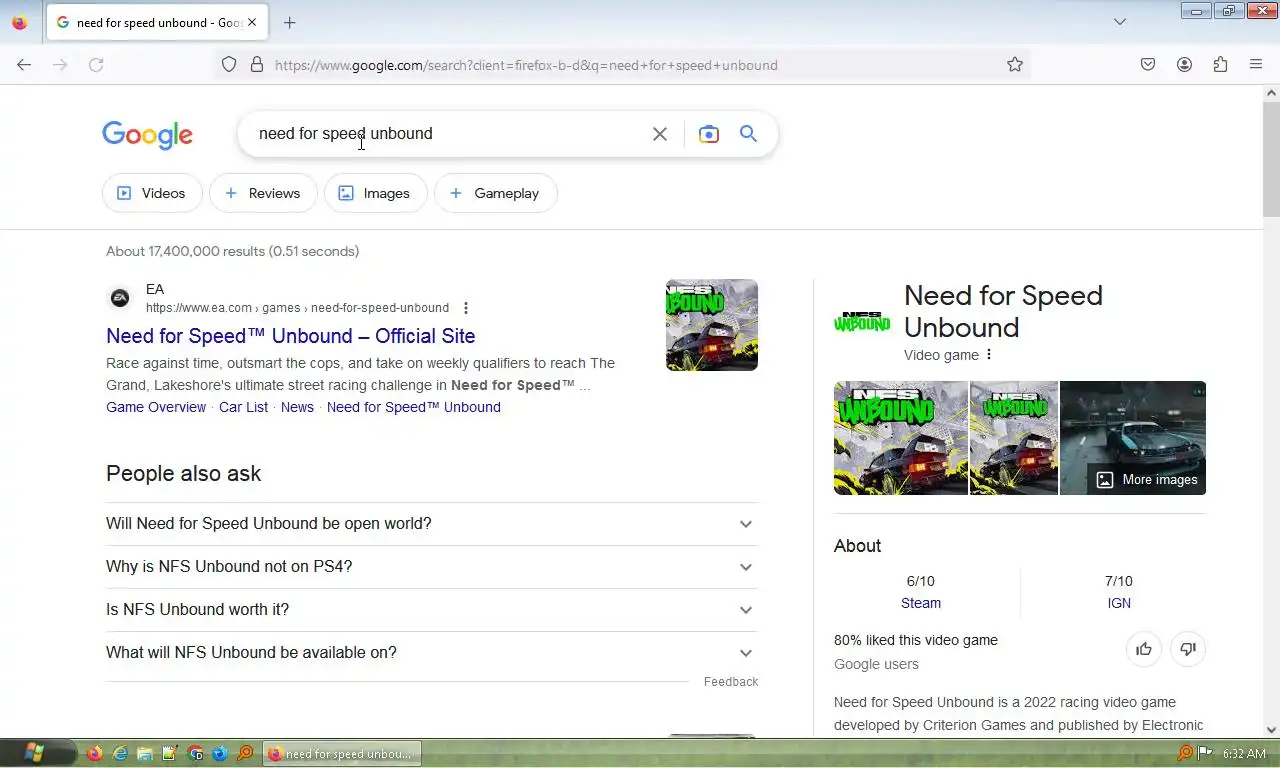Image resolution: width=1280 pixels, height=768 pixels.
Task: Expand 'What will NFS Unbound be available on?'
Action: click(432, 653)
